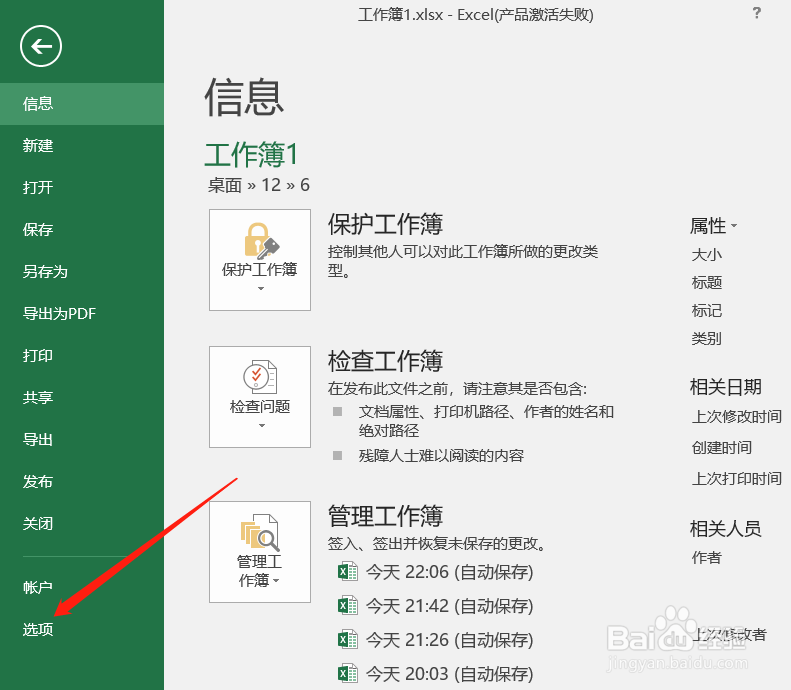
Task: Select 导出为PDF in the sidebar
Action: pos(82,314)
